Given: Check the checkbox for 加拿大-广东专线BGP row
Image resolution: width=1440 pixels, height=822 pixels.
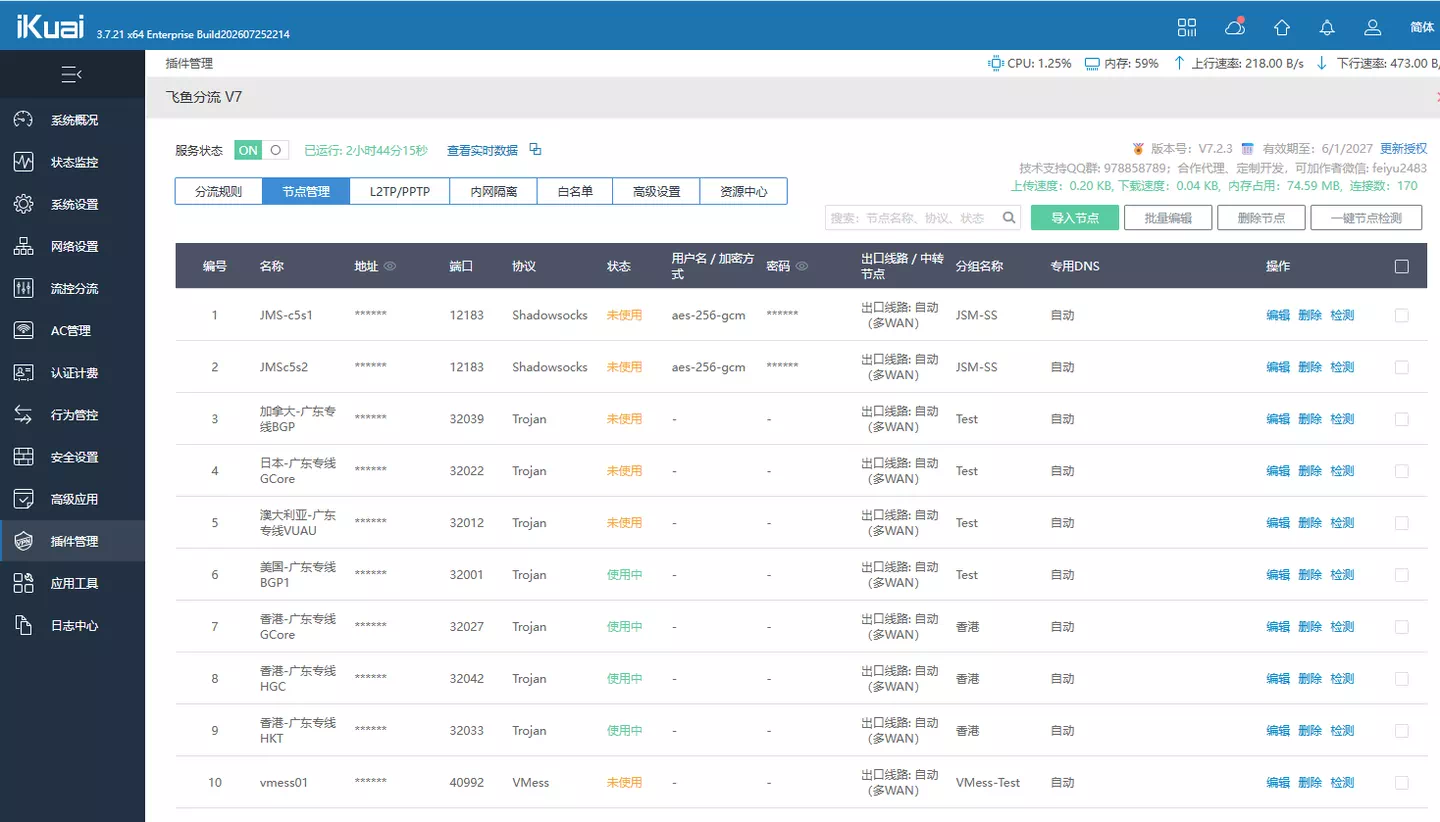Looking at the screenshot, I should [1401, 419].
